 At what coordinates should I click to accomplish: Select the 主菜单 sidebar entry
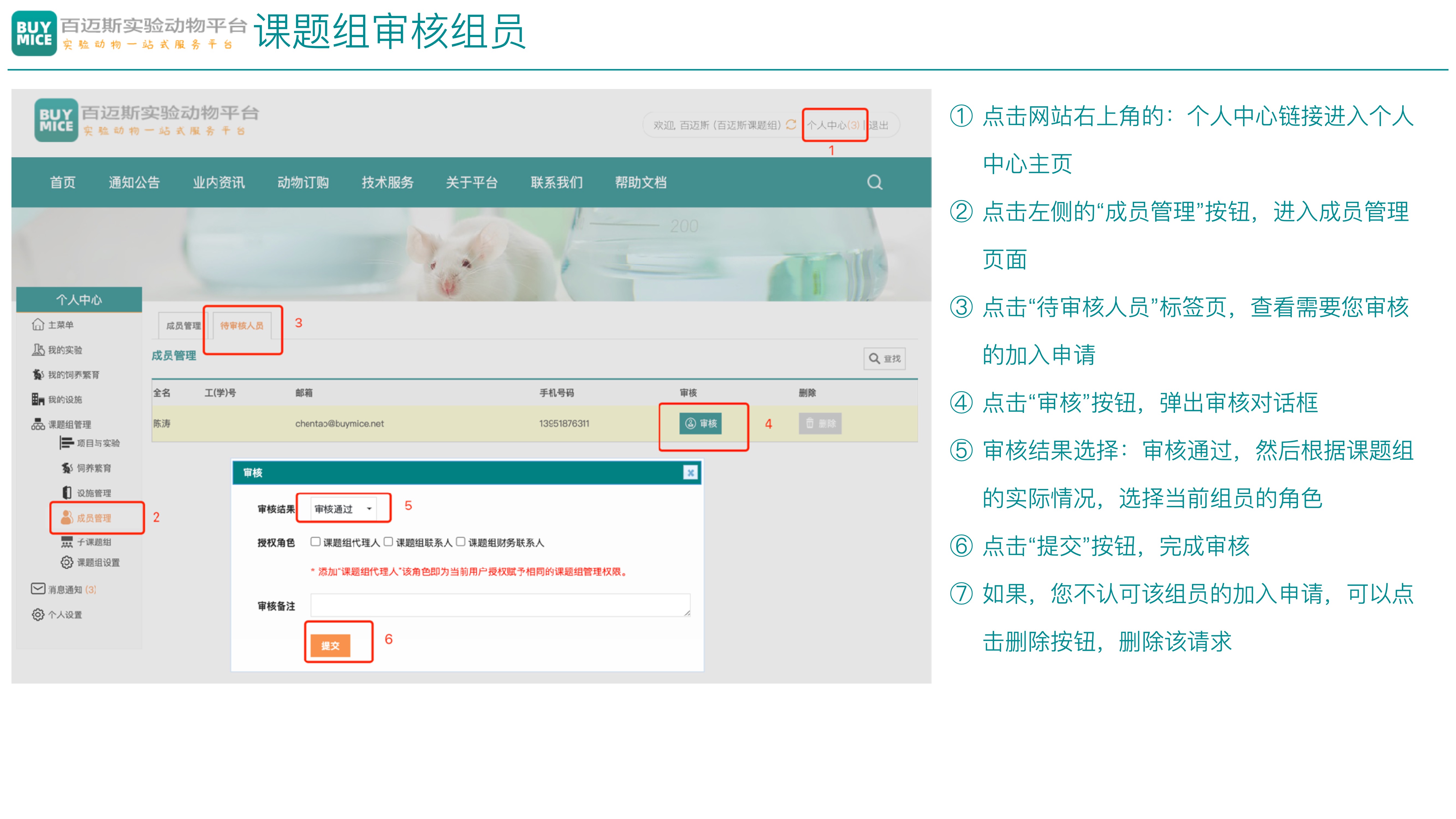click(x=61, y=324)
